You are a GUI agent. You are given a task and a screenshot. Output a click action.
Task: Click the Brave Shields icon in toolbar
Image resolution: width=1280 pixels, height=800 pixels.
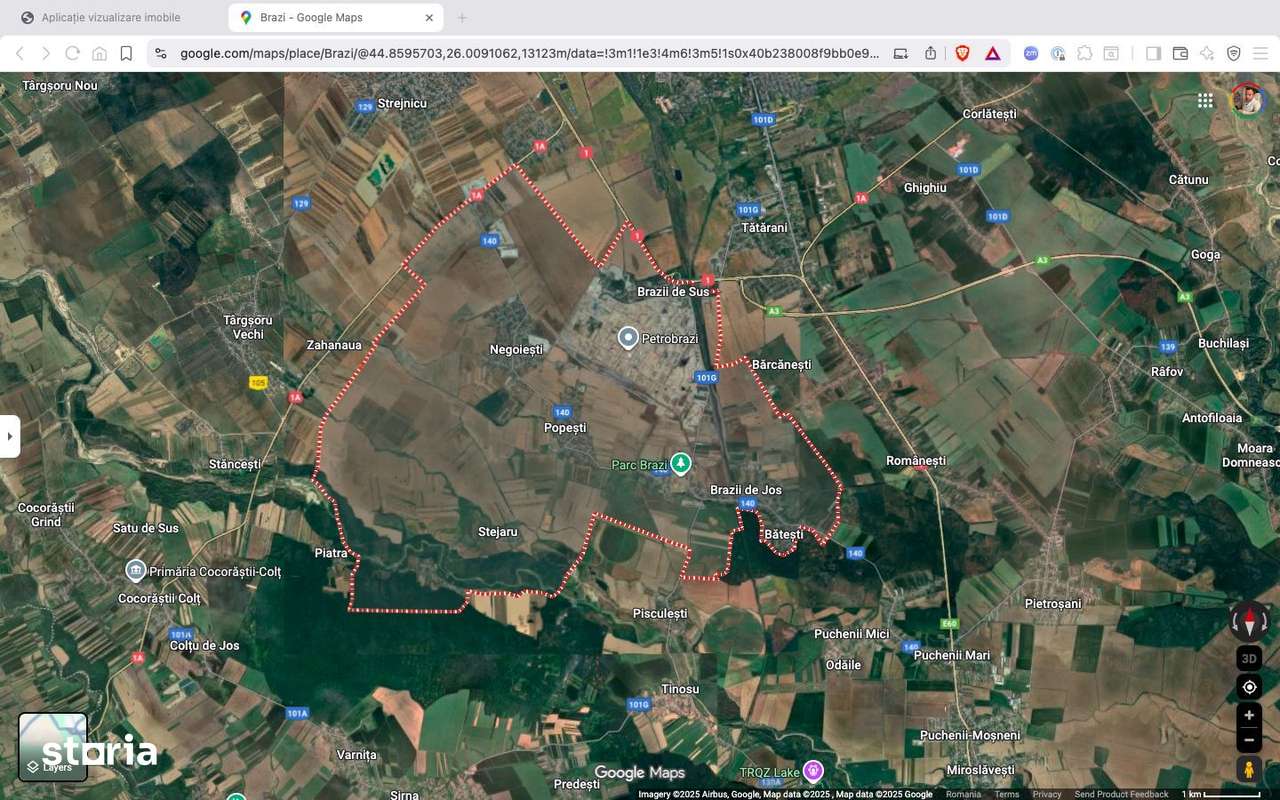tap(961, 53)
